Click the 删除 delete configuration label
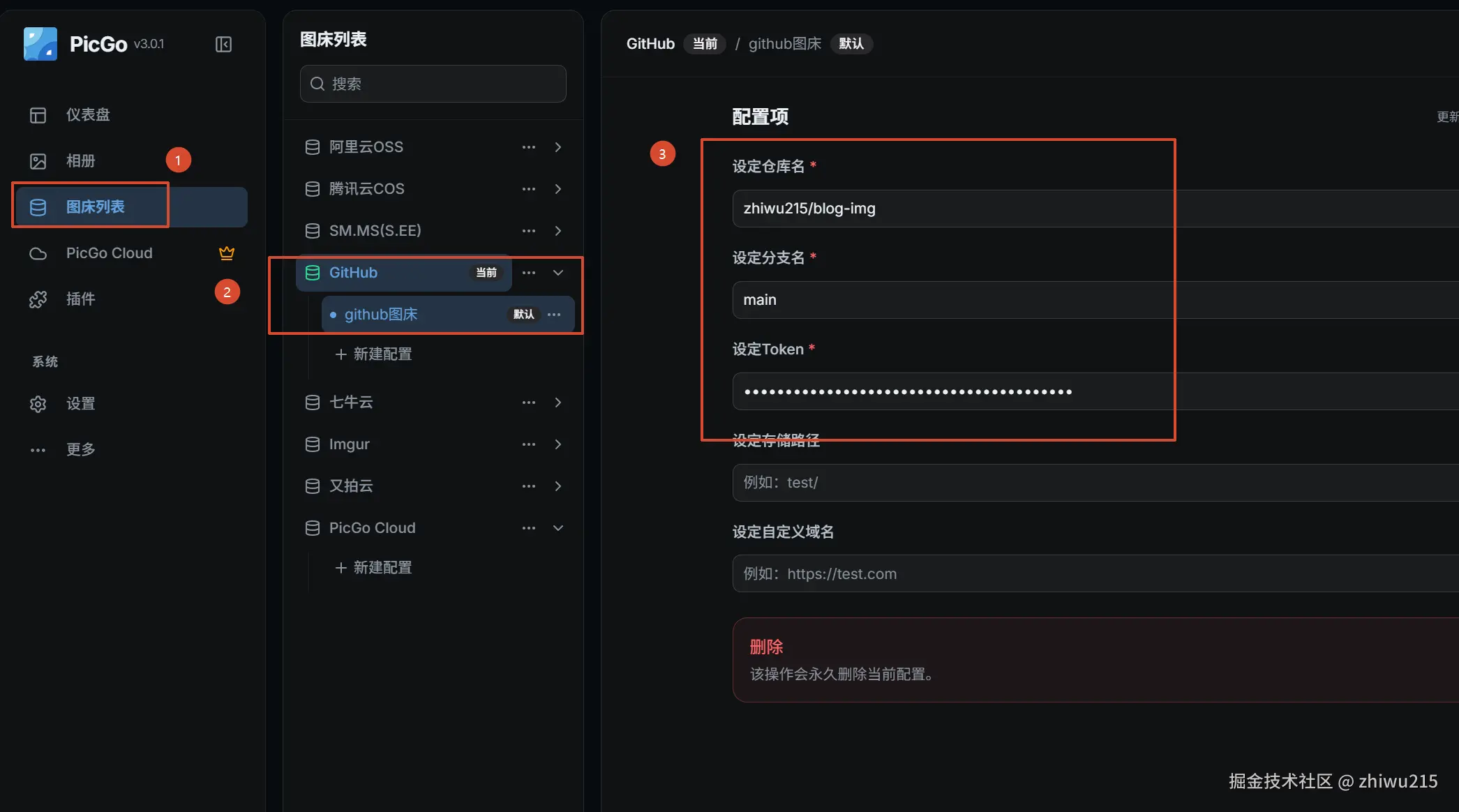The image size is (1459, 812). point(766,647)
